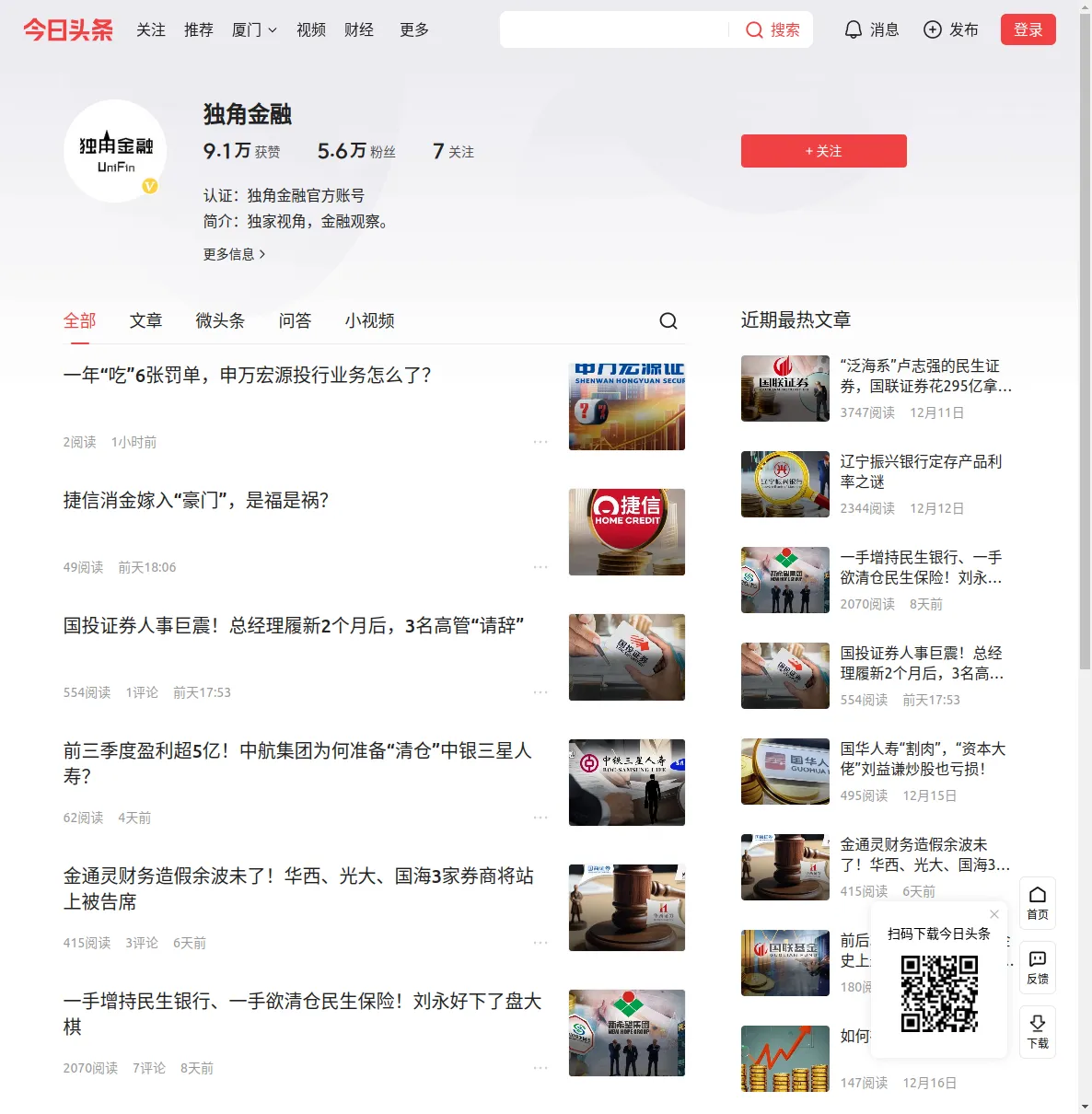Open comments via 3评论 on 金通灵 article
This screenshot has height=1114, width=1092.
[x=142, y=943]
